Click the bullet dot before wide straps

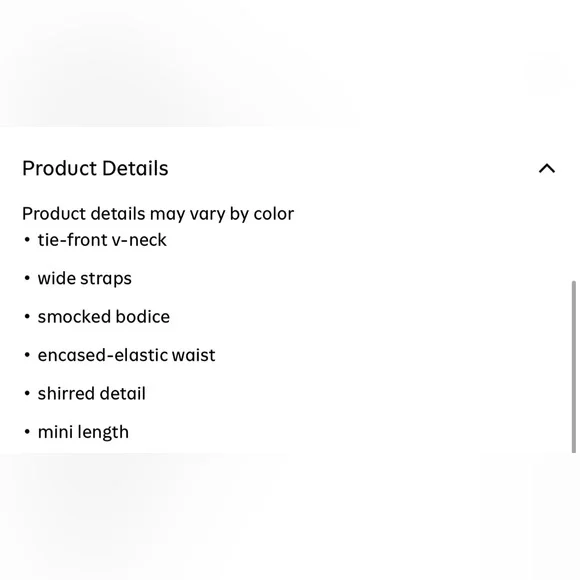click(x=27, y=278)
